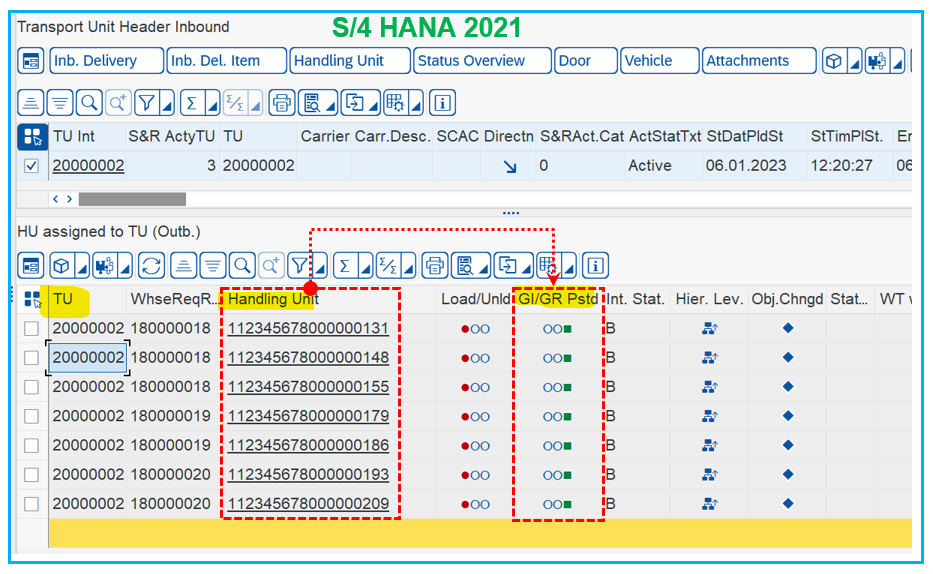Screen dimensions: 933x574
Task: Click the Print icon in HU toolbar
Action: (x=435, y=266)
